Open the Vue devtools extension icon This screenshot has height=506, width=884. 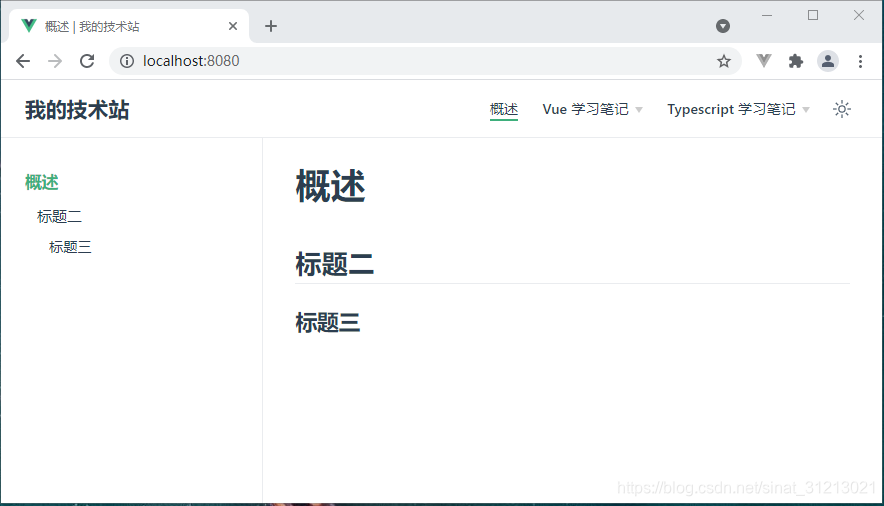(763, 60)
